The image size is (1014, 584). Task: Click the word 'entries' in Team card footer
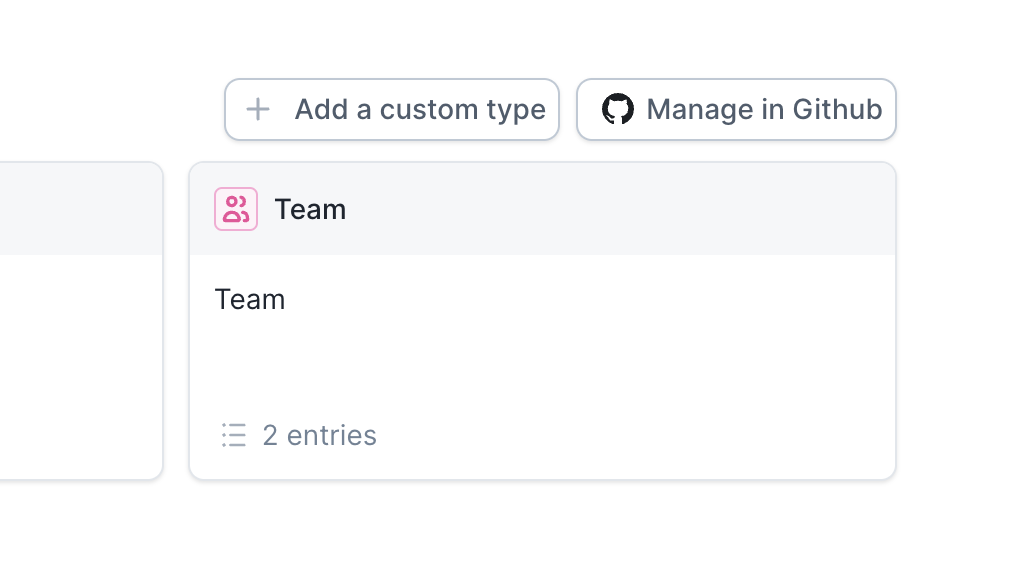(332, 435)
